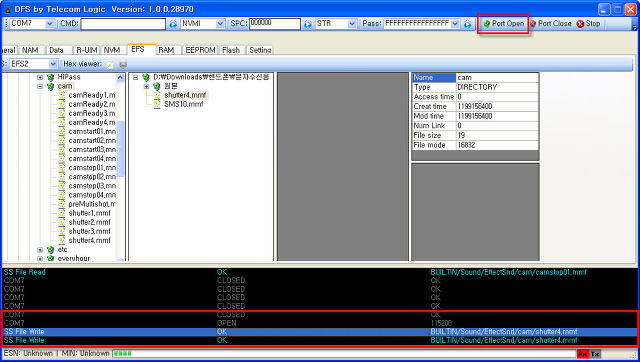Switch to the Setting tab

[x=260, y=50]
